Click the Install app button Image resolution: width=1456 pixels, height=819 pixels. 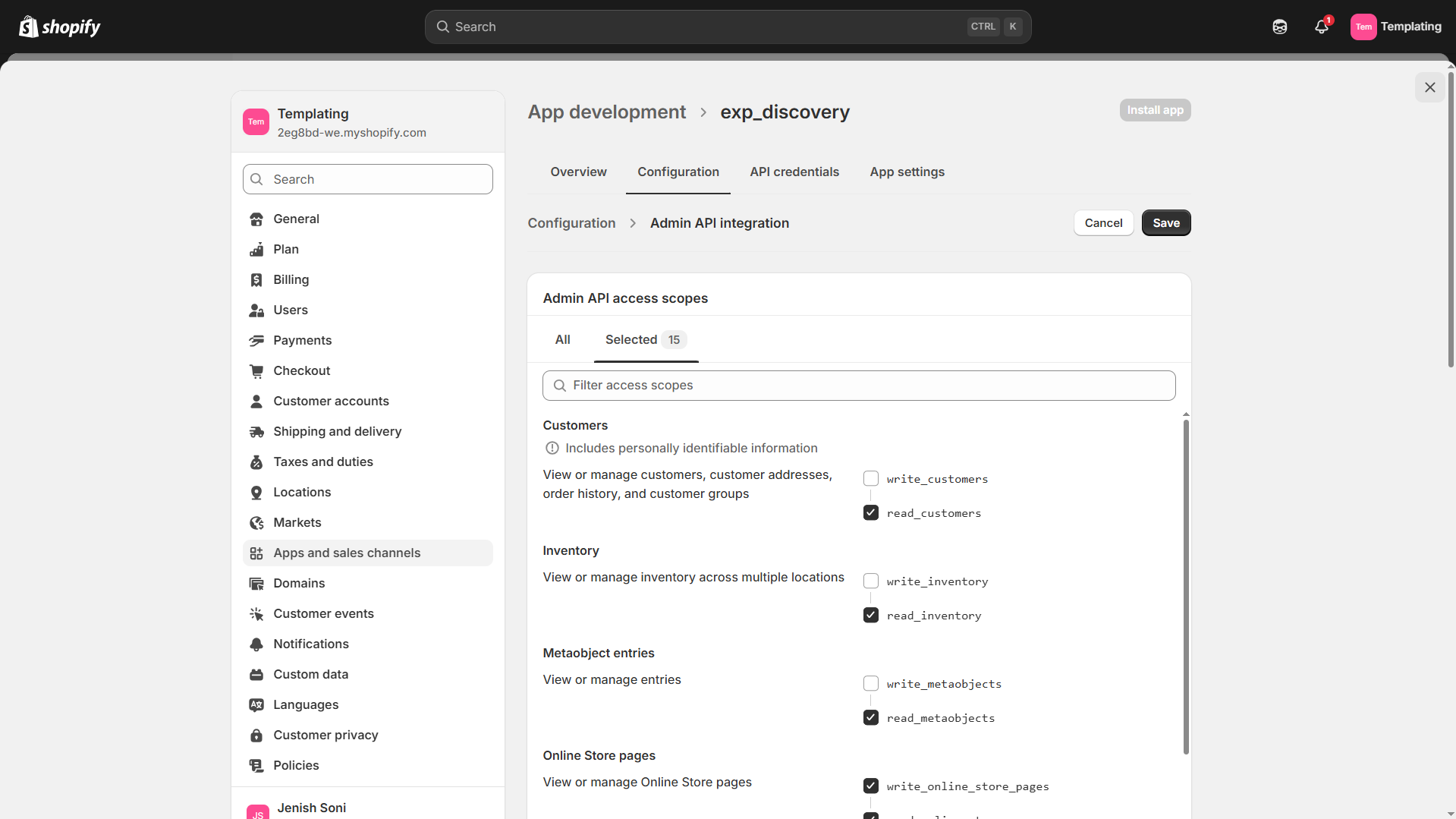pyautogui.click(x=1155, y=110)
